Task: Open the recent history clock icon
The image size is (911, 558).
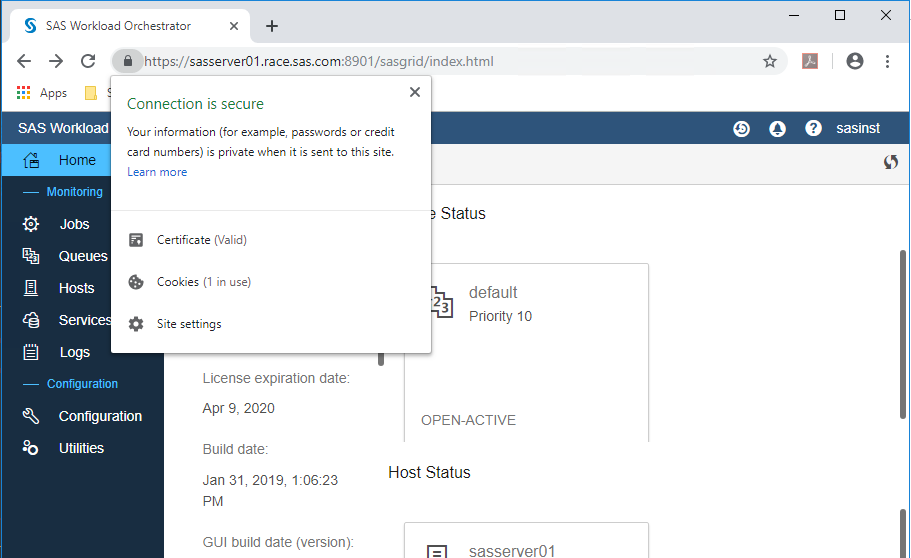Action: (x=741, y=129)
